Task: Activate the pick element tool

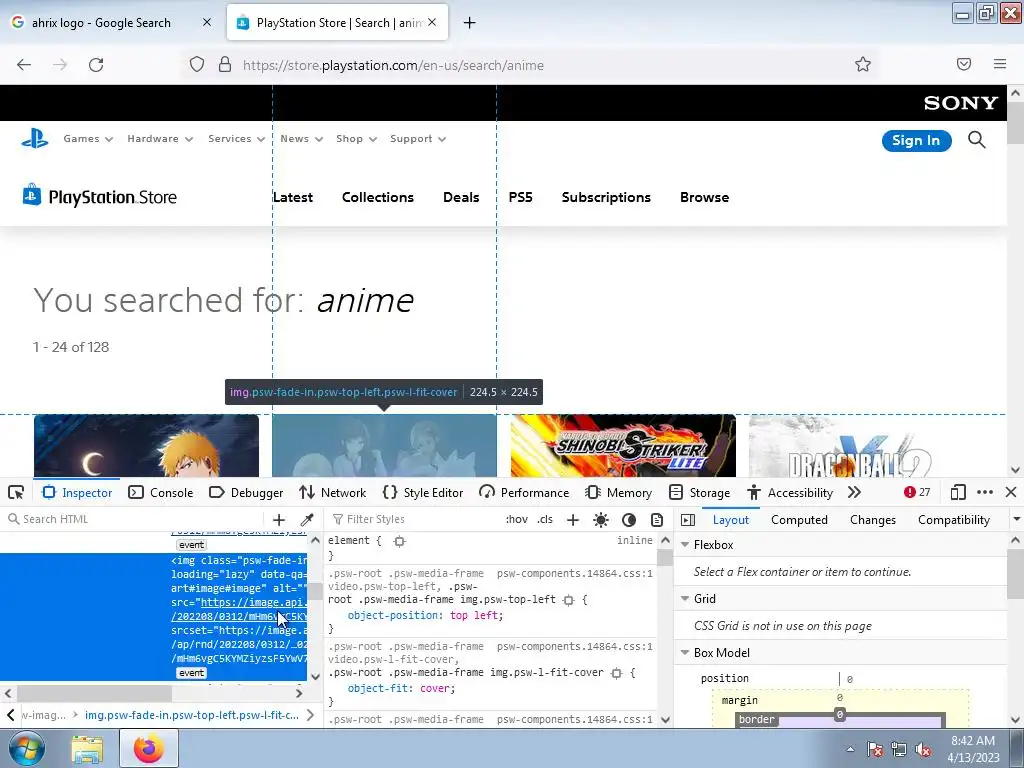Action: [16, 492]
